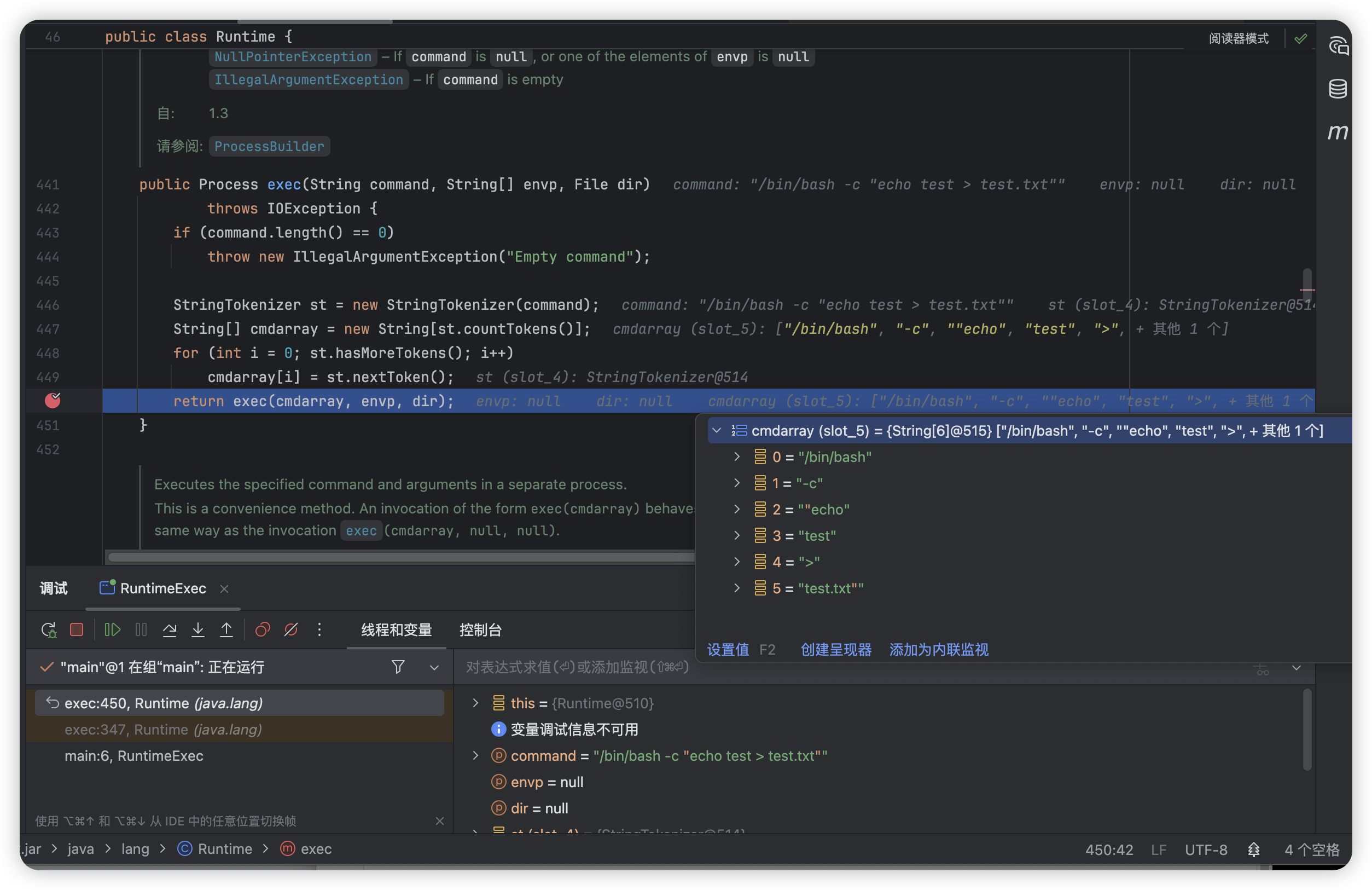This screenshot has height=890, width=1372.
Task: Open the exec link in documentation comment
Action: point(362,530)
